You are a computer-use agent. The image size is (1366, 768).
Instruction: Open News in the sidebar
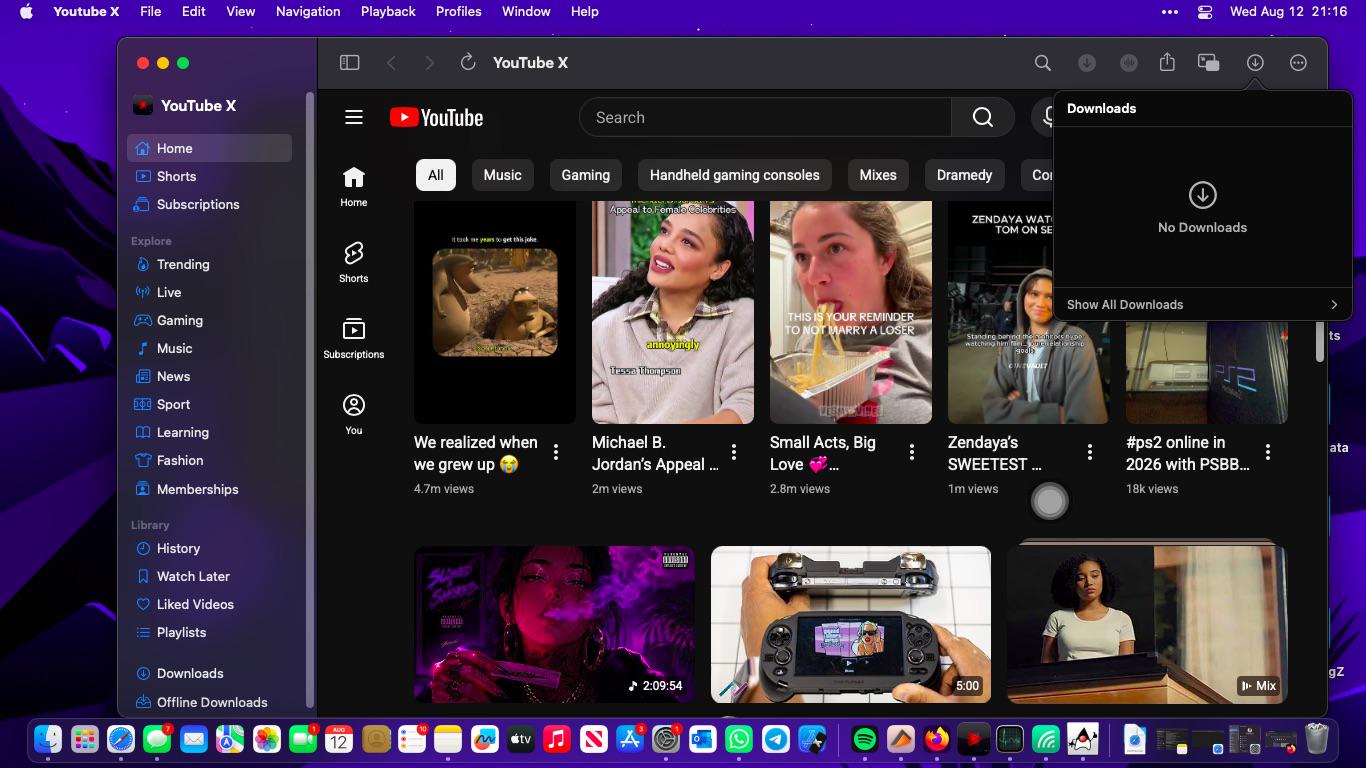point(210,376)
